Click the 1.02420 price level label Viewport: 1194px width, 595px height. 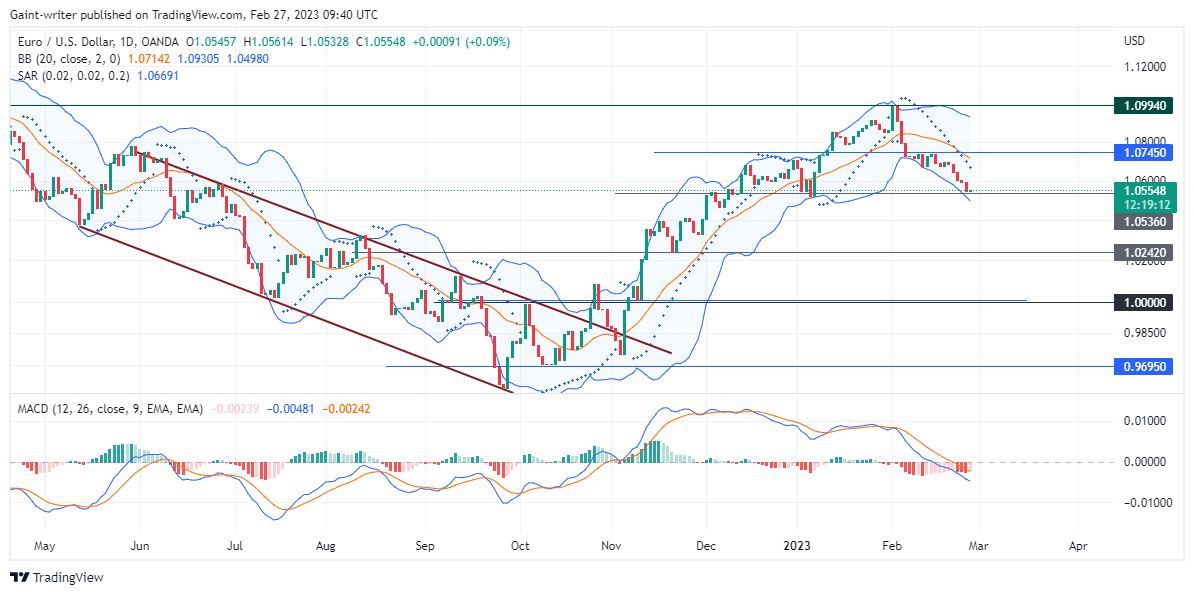click(x=1146, y=252)
